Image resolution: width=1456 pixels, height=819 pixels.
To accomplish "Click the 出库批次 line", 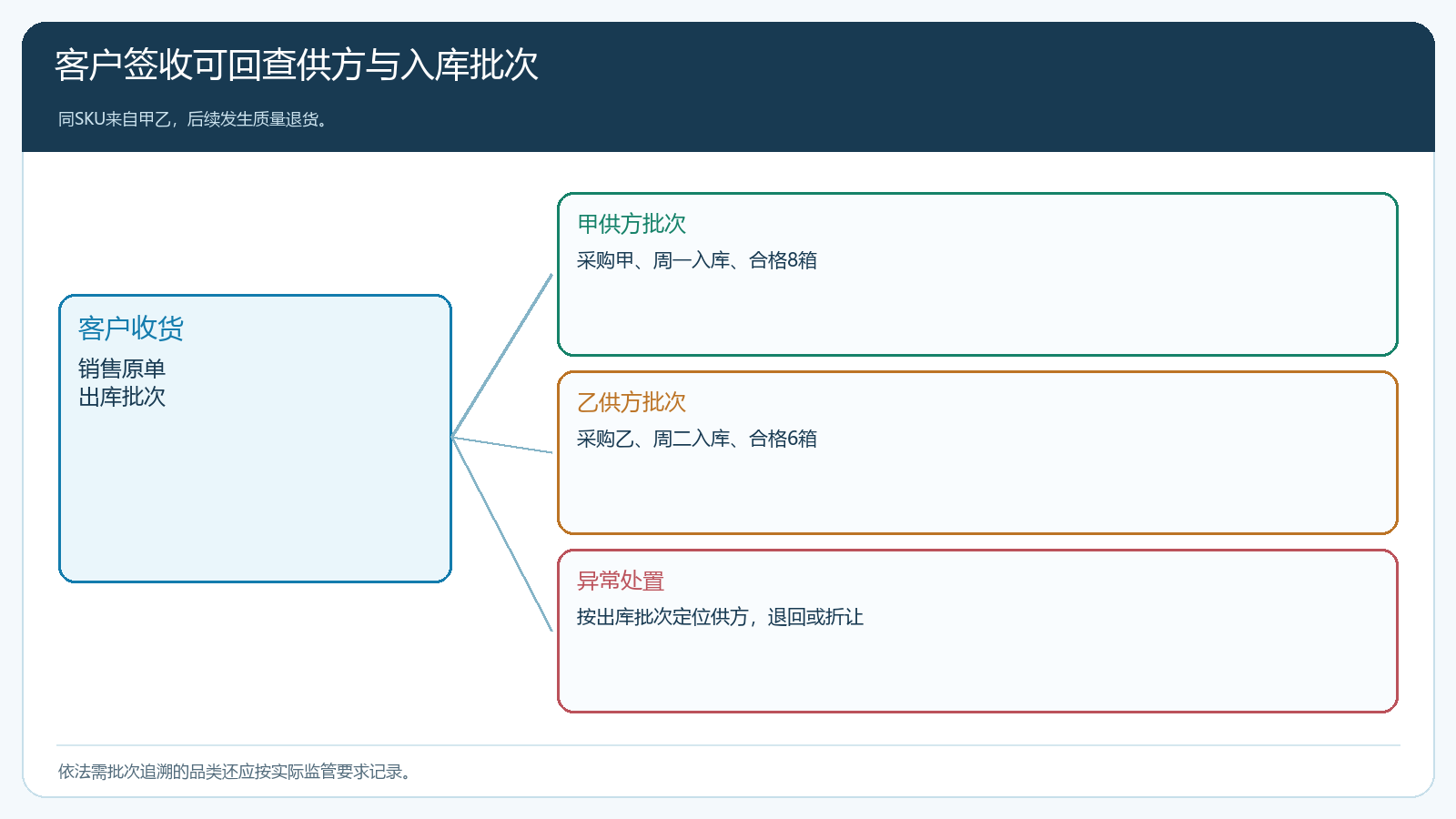I will (x=122, y=397).
